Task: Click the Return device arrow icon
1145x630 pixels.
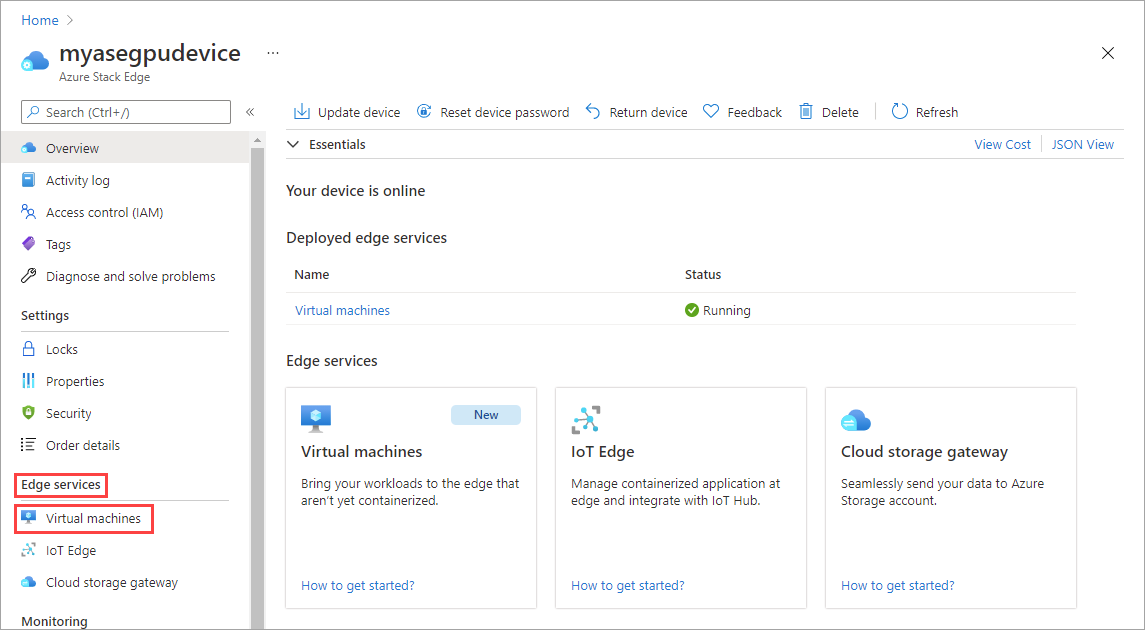Action: [x=593, y=112]
